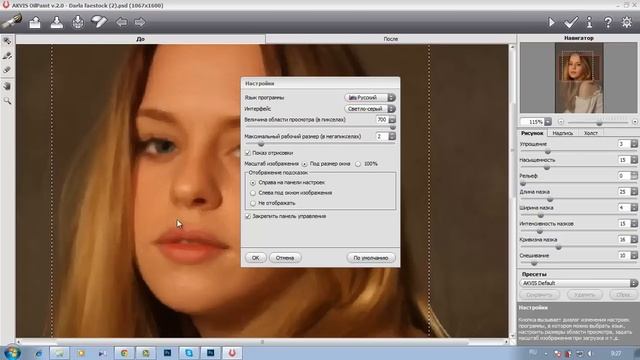The image size is (640, 360).
Task: Open the 'Надпись' settings tab
Action: click(562, 133)
